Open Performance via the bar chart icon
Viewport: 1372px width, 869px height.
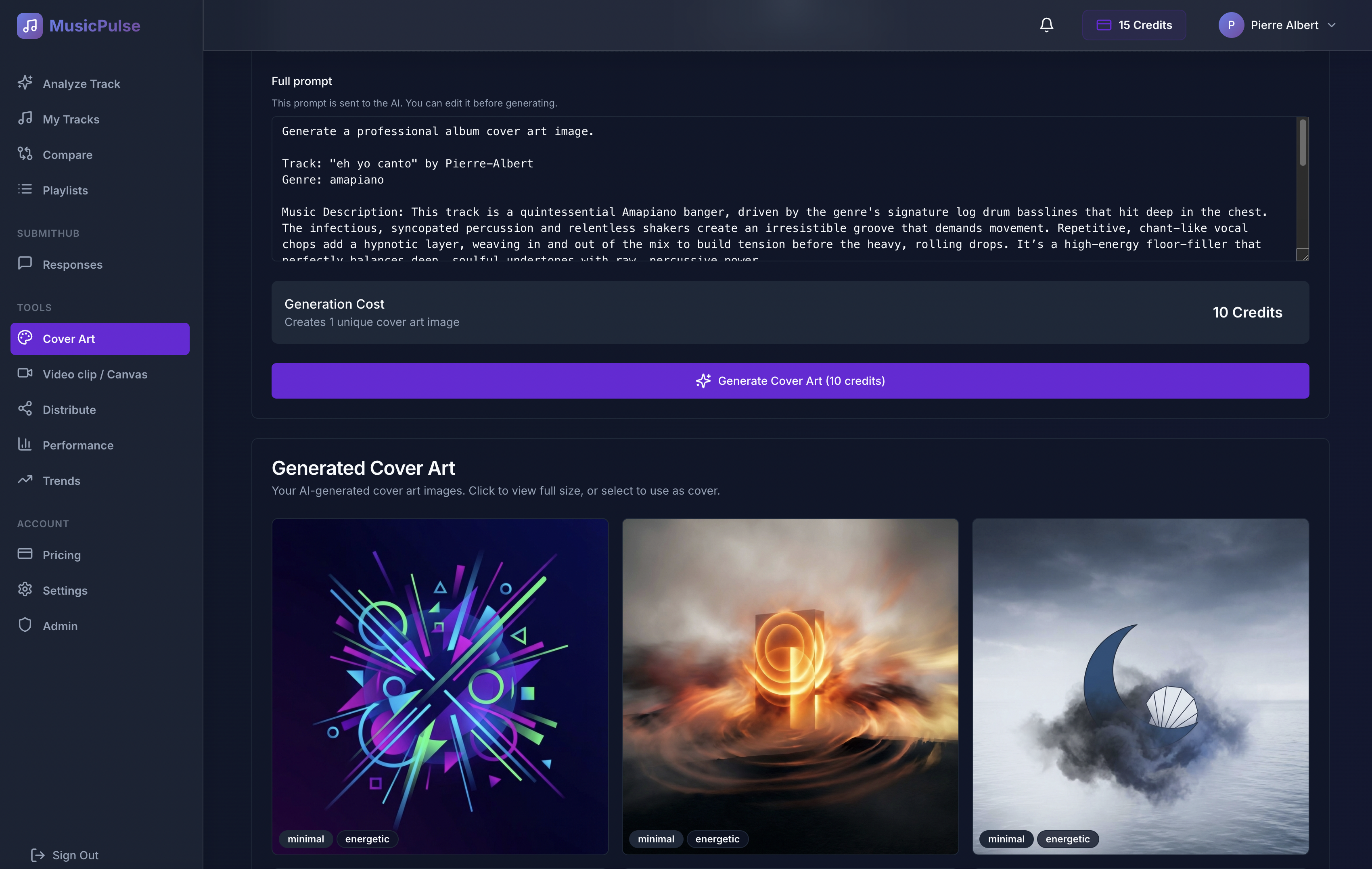click(25, 445)
